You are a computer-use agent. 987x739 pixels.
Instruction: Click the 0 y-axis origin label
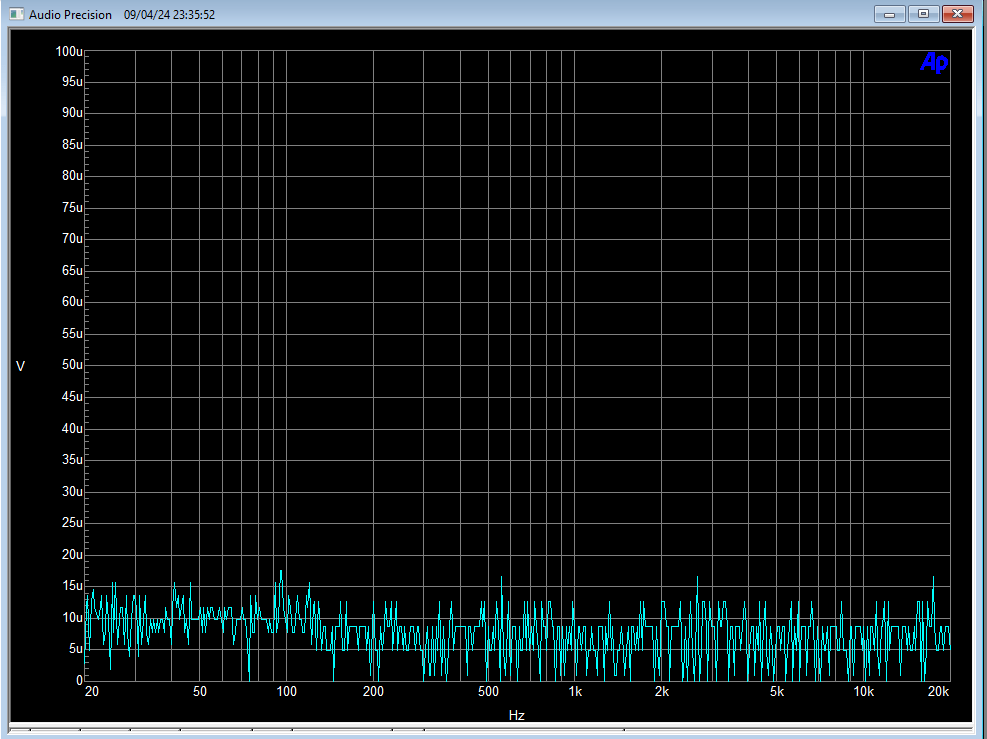79,680
